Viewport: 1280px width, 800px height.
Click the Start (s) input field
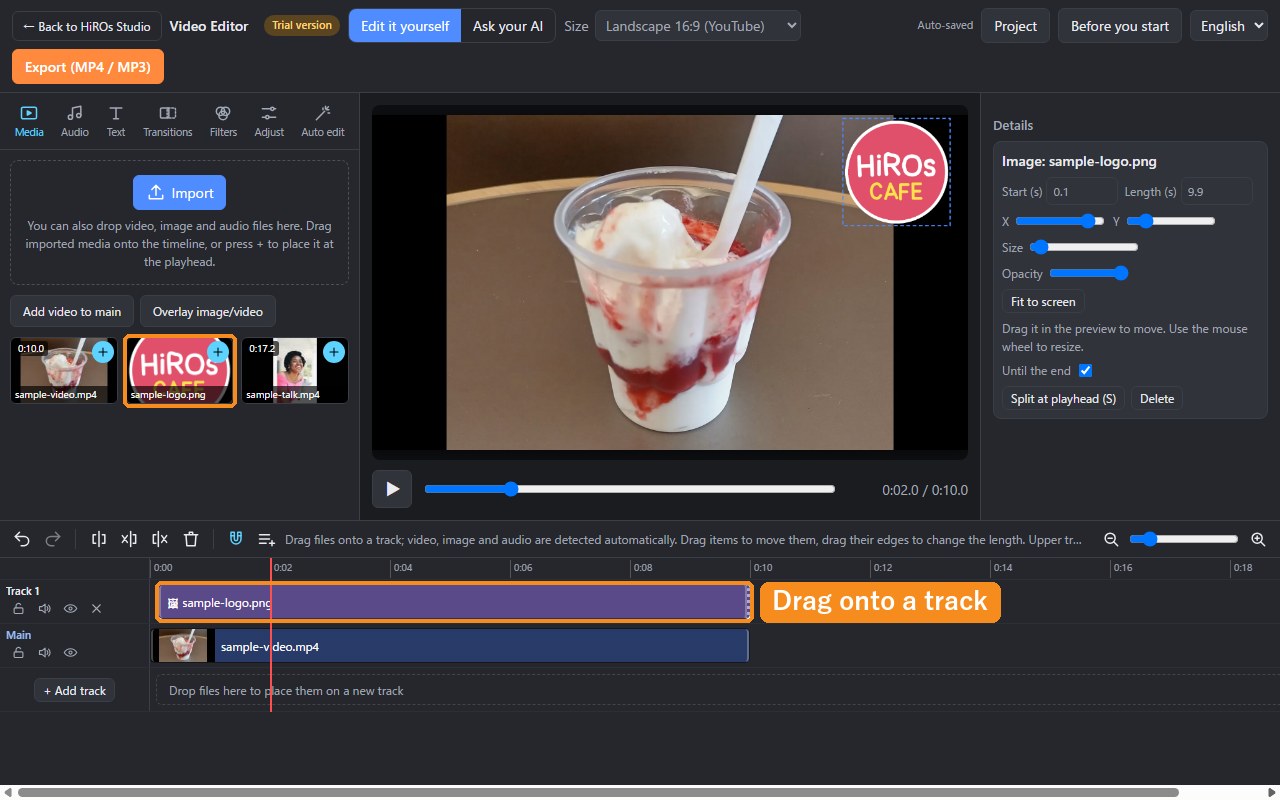(1082, 192)
